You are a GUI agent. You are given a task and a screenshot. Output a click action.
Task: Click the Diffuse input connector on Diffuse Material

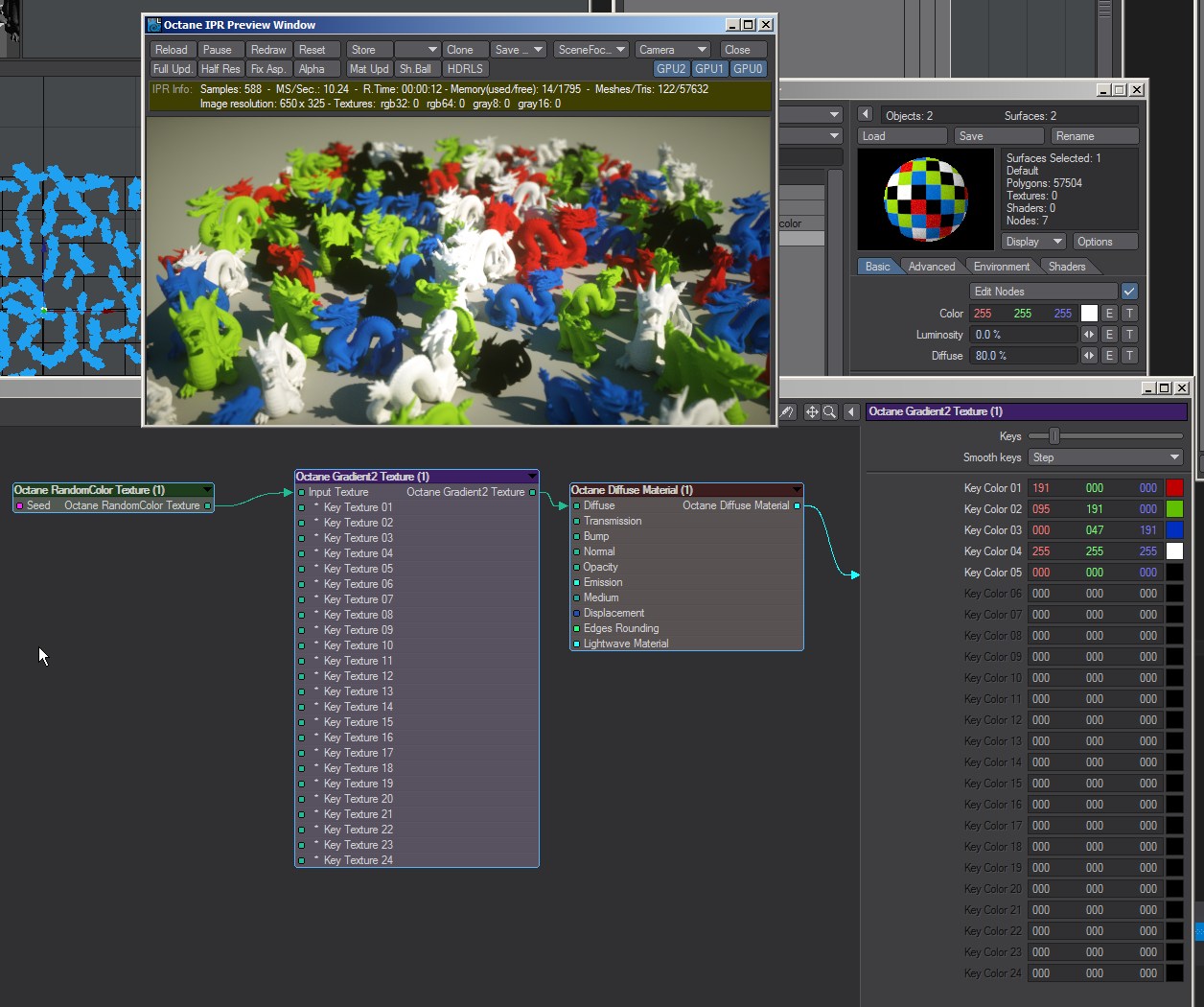[x=576, y=505]
